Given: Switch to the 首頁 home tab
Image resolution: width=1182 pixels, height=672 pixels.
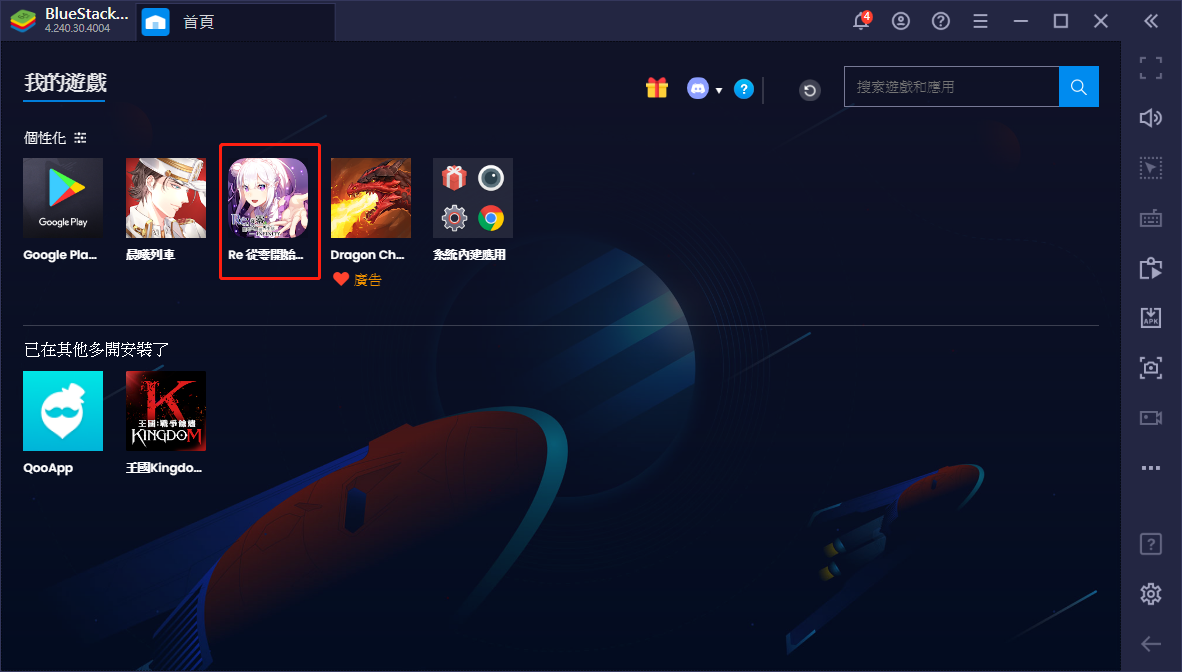Looking at the screenshot, I should pos(198,22).
